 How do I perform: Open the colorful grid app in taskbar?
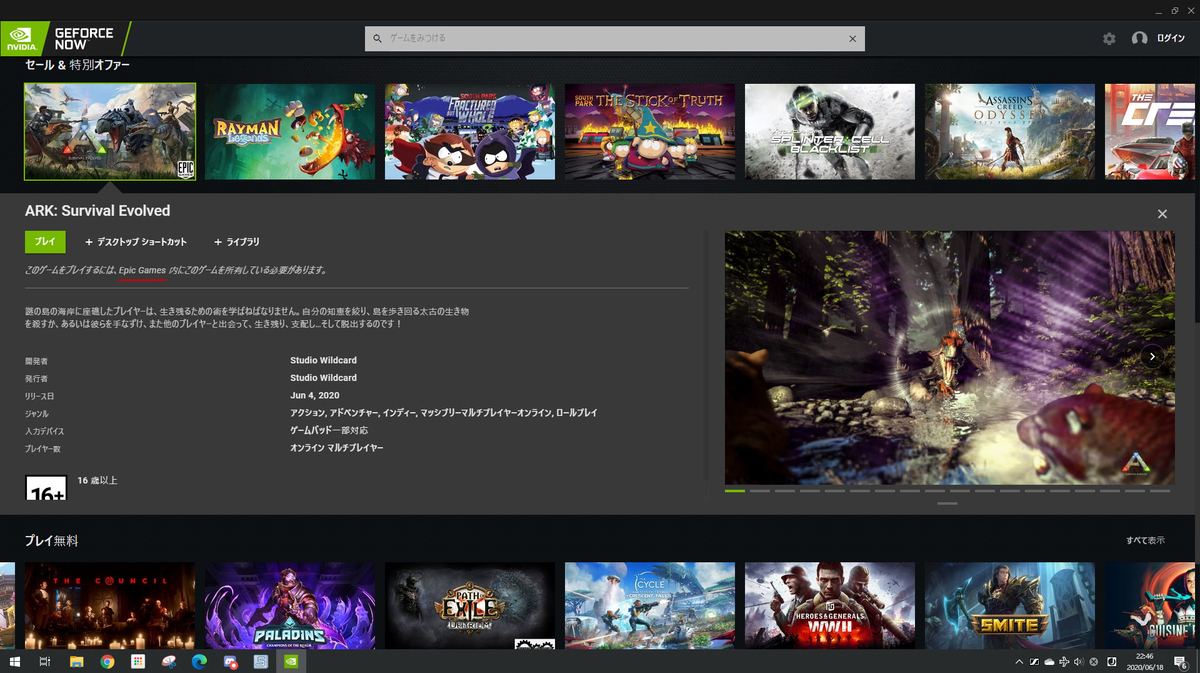click(138, 662)
